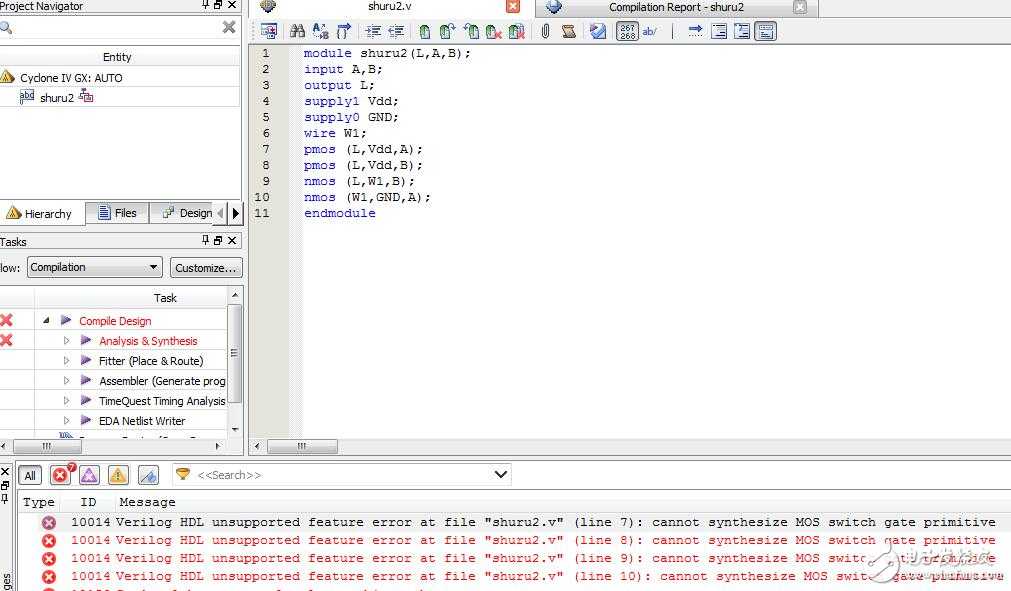Clear the Project Navigator search with X
This screenshot has height=591, width=1011.
click(x=229, y=27)
